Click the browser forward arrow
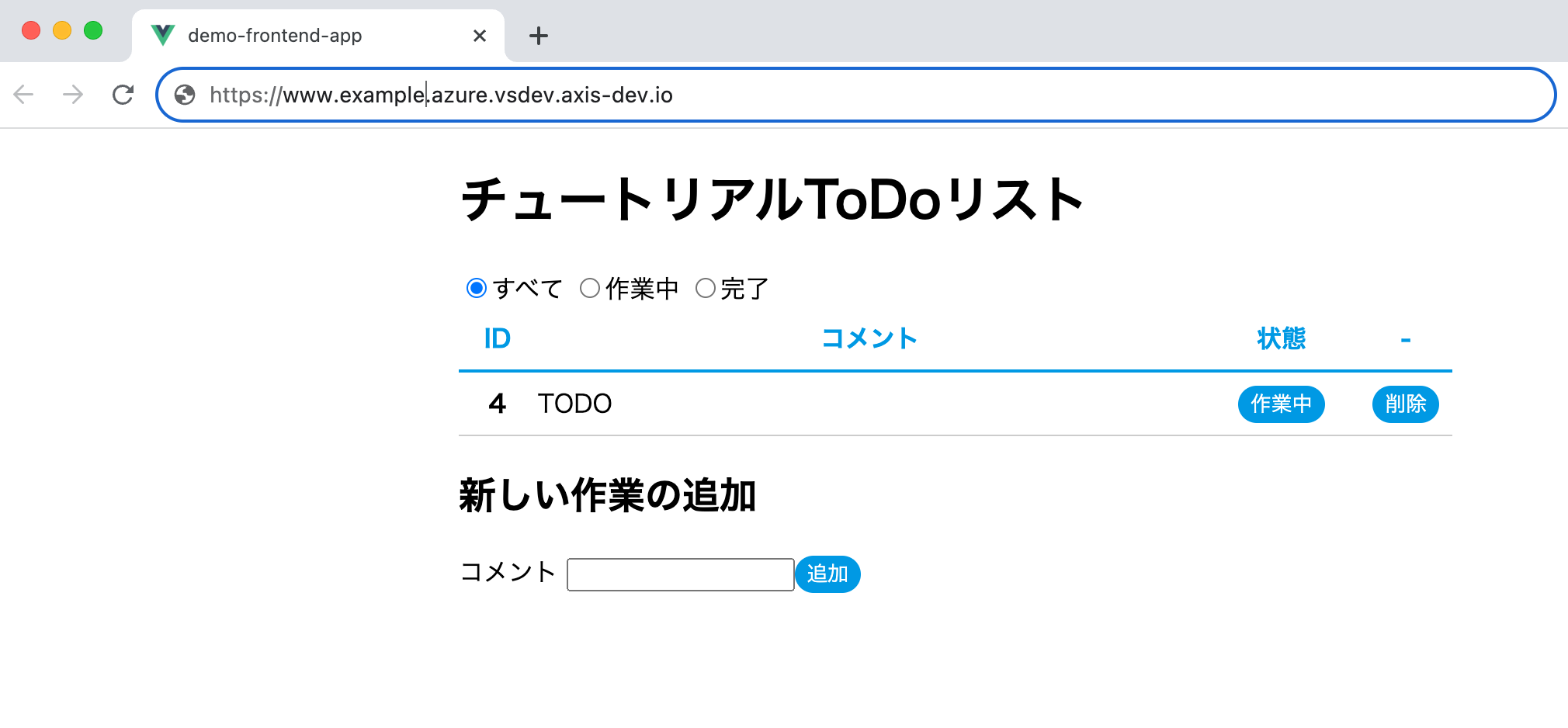The height and width of the screenshot is (728, 1568). tap(73, 95)
